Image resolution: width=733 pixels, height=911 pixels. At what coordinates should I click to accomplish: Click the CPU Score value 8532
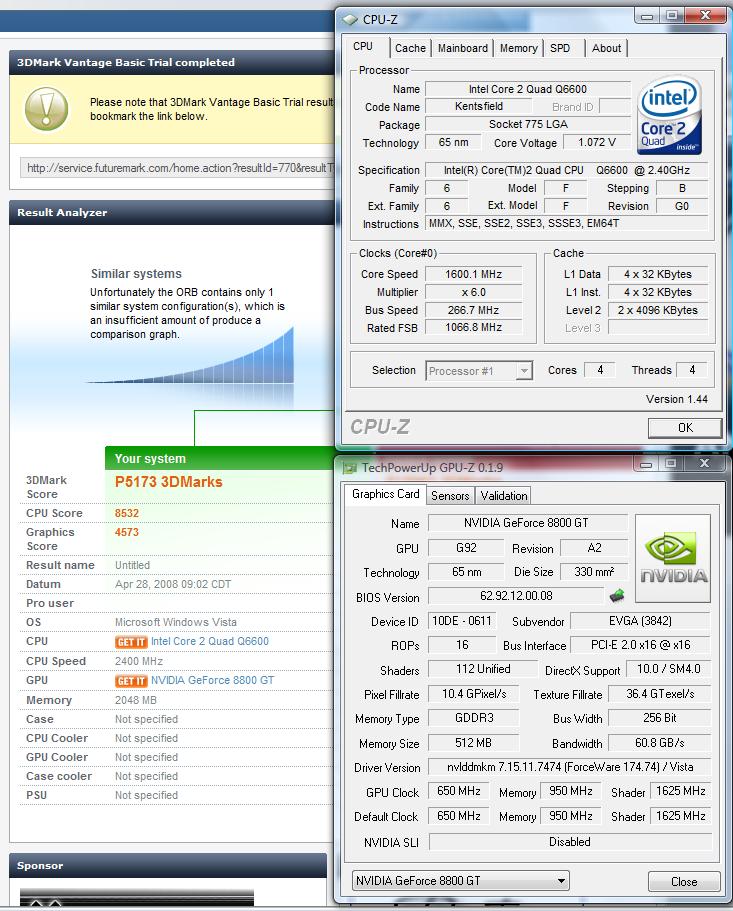click(127, 514)
